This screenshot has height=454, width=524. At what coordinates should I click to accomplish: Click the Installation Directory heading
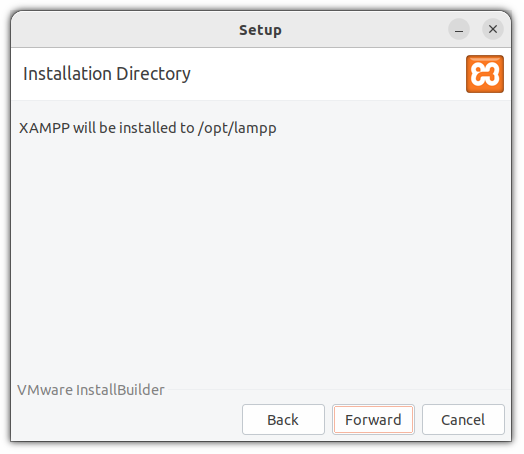click(107, 74)
